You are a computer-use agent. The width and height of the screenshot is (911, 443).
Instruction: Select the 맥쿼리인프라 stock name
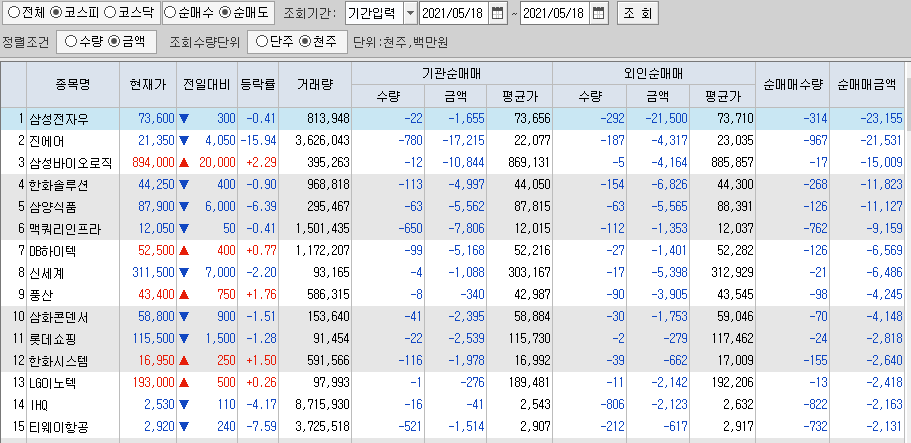click(x=64, y=229)
